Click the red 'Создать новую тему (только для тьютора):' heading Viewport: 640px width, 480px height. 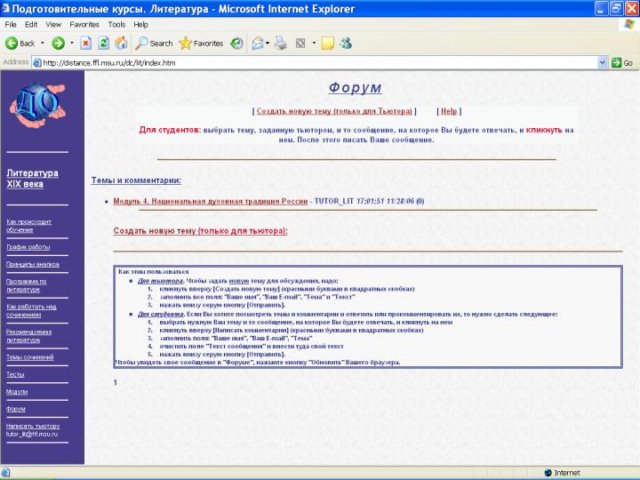coord(200,231)
